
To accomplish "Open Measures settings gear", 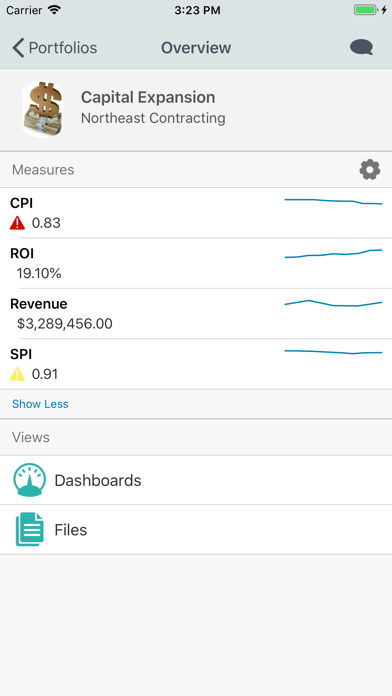I will pyautogui.click(x=370, y=170).
